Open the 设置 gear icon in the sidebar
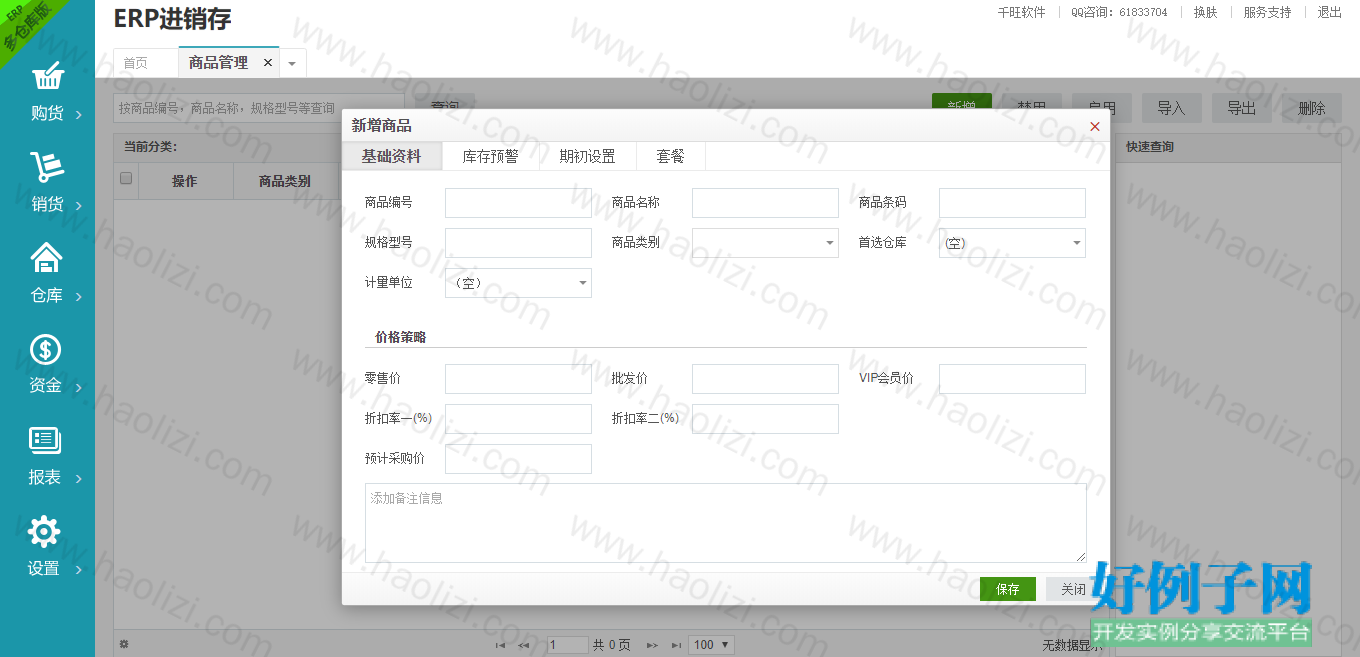1360x657 pixels. (x=45, y=531)
